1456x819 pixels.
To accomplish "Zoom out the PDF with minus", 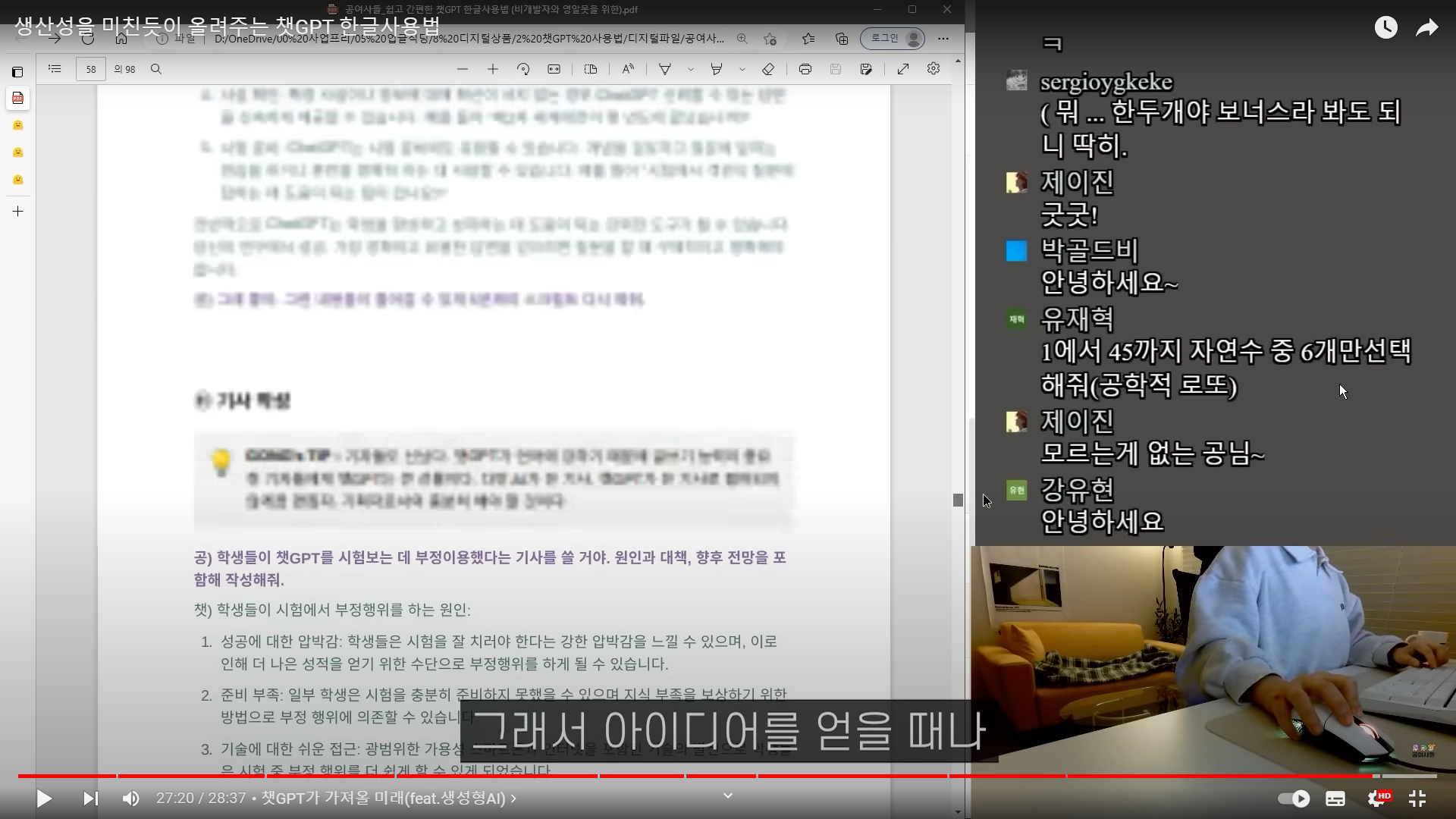I will (463, 69).
